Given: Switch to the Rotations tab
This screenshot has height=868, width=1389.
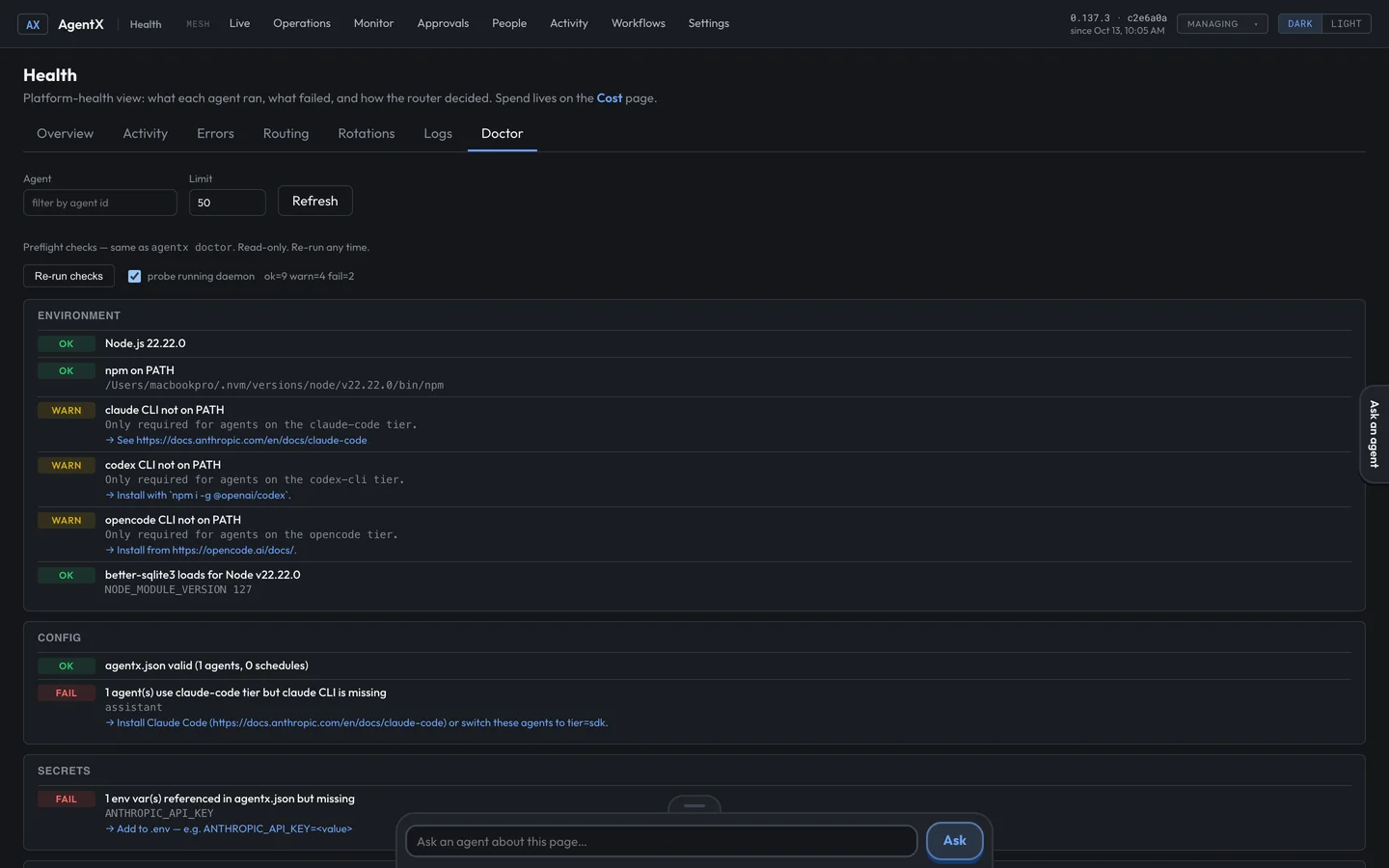Looking at the screenshot, I should [366, 134].
